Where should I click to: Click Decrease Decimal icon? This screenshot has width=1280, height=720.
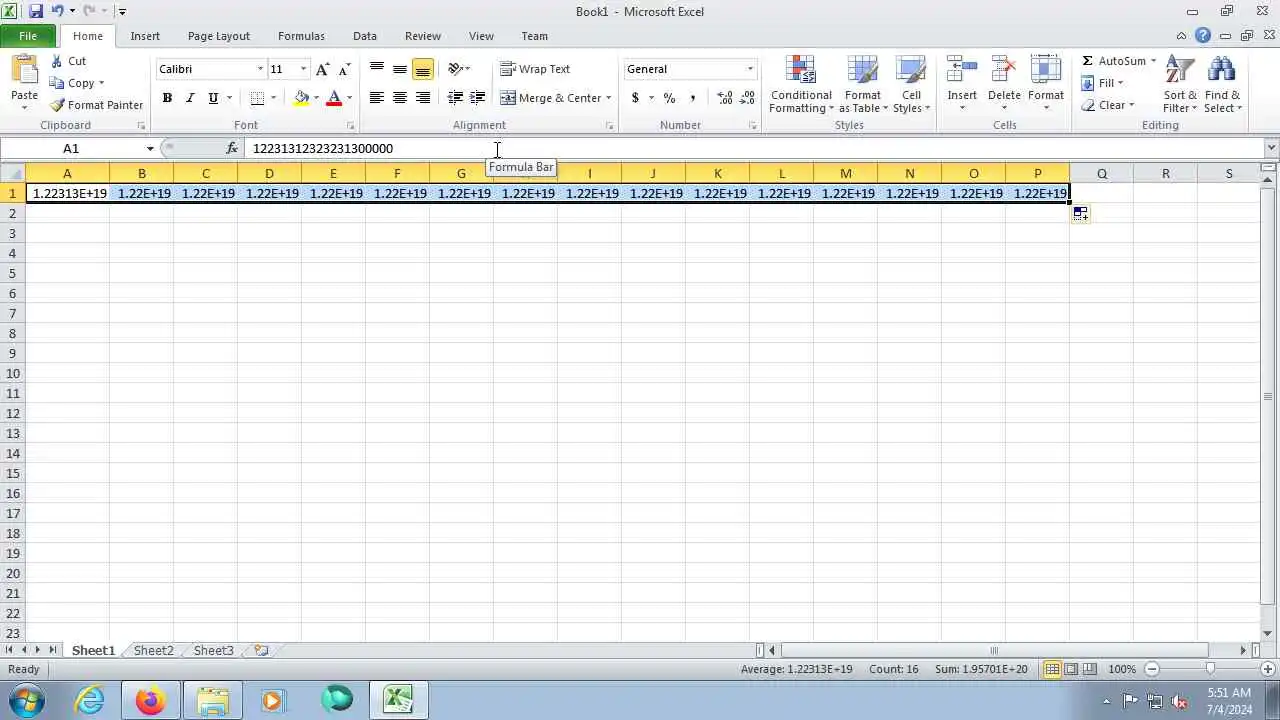pyautogui.click(x=748, y=98)
